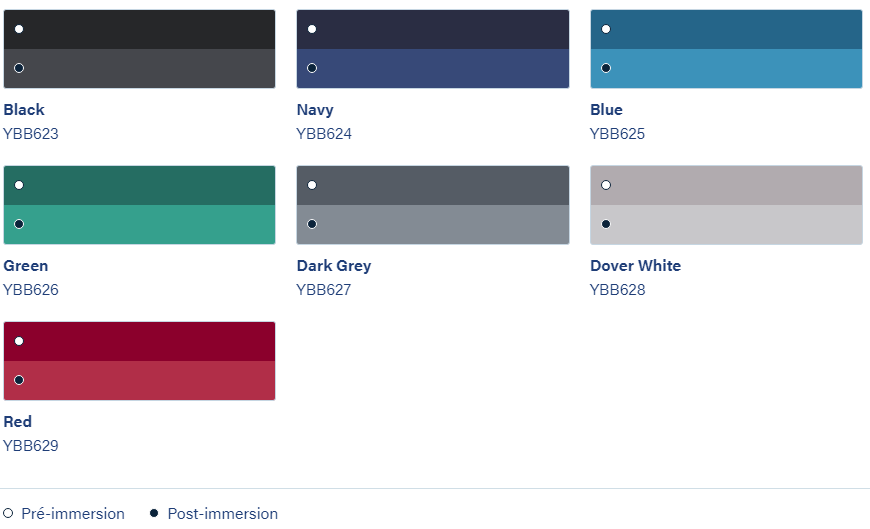Click the Blue pre-immersion white dot
870x529 pixels.
coord(606,29)
